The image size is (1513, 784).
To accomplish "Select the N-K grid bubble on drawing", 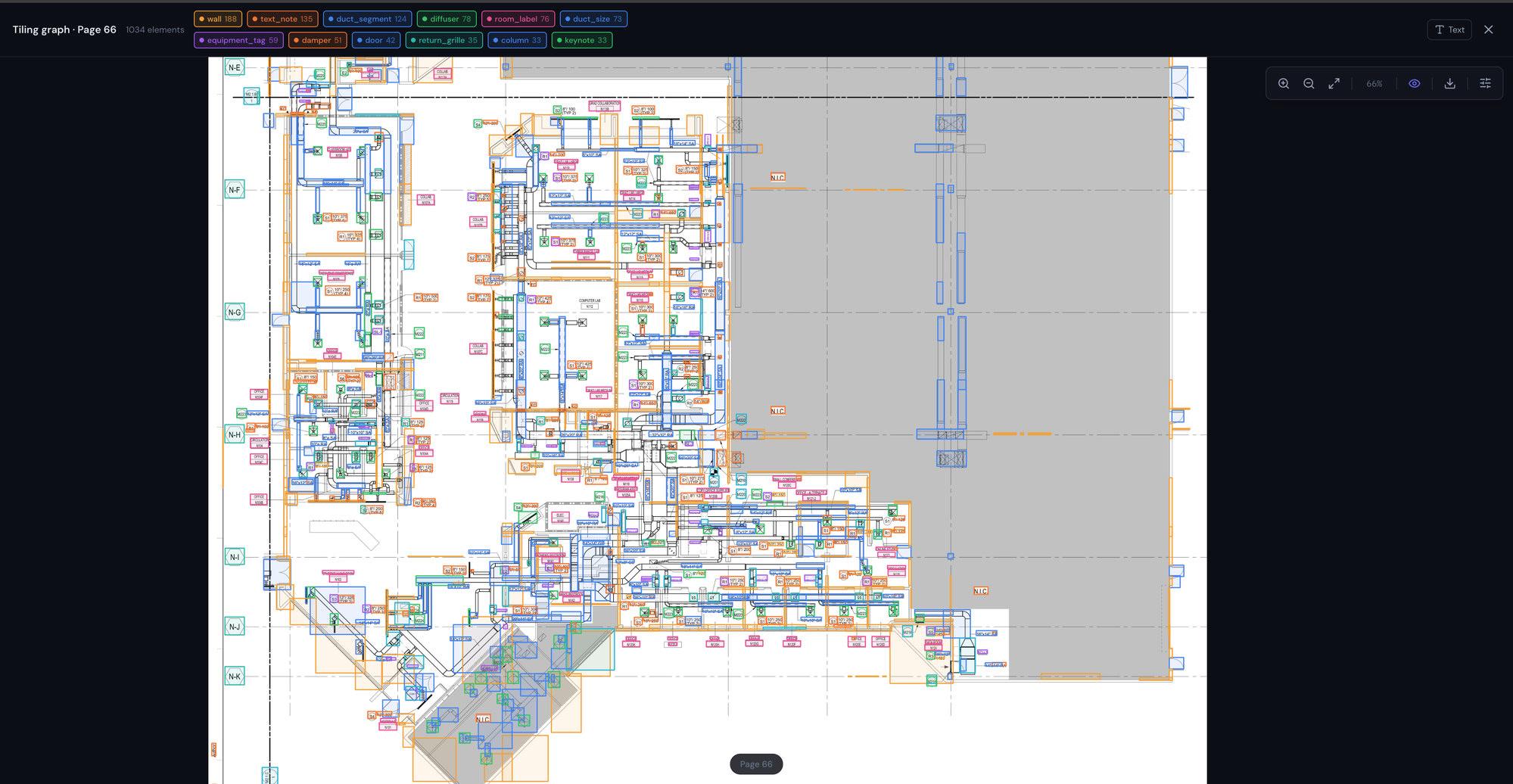I will point(235,677).
